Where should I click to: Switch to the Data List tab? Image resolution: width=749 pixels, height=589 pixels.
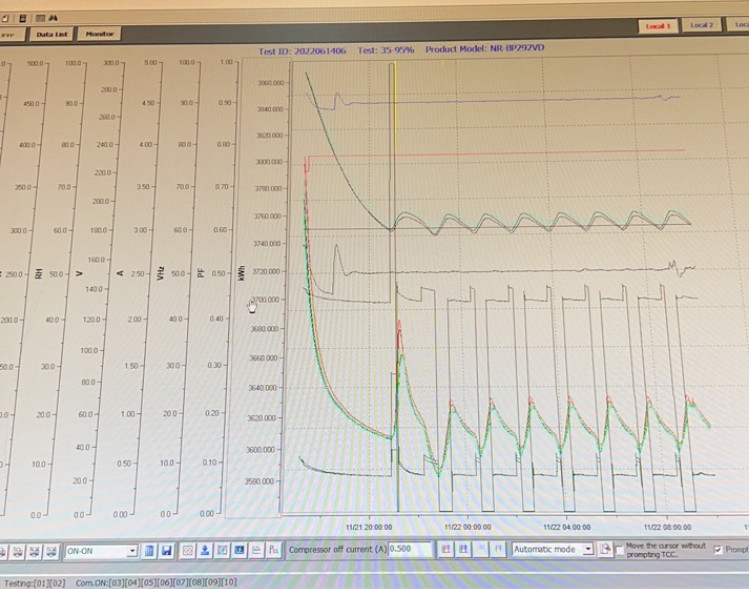[51, 34]
